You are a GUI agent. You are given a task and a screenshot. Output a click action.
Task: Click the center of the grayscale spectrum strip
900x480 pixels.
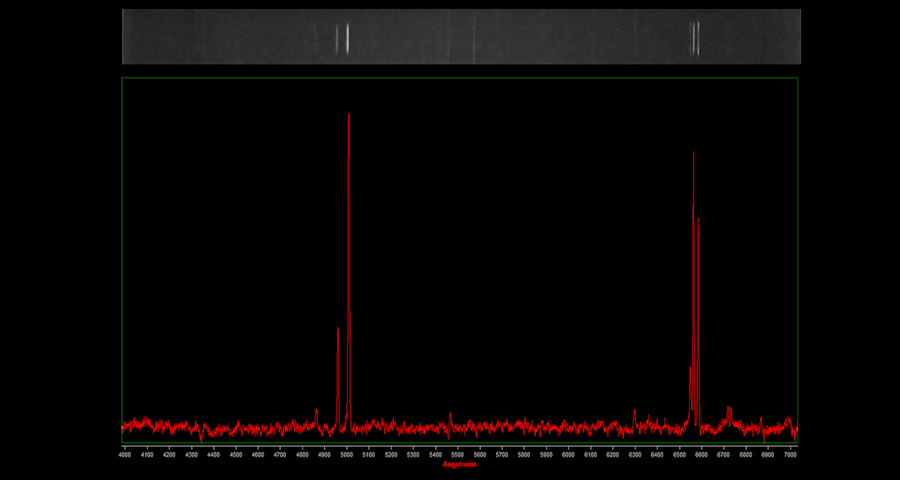pos(461,37)
